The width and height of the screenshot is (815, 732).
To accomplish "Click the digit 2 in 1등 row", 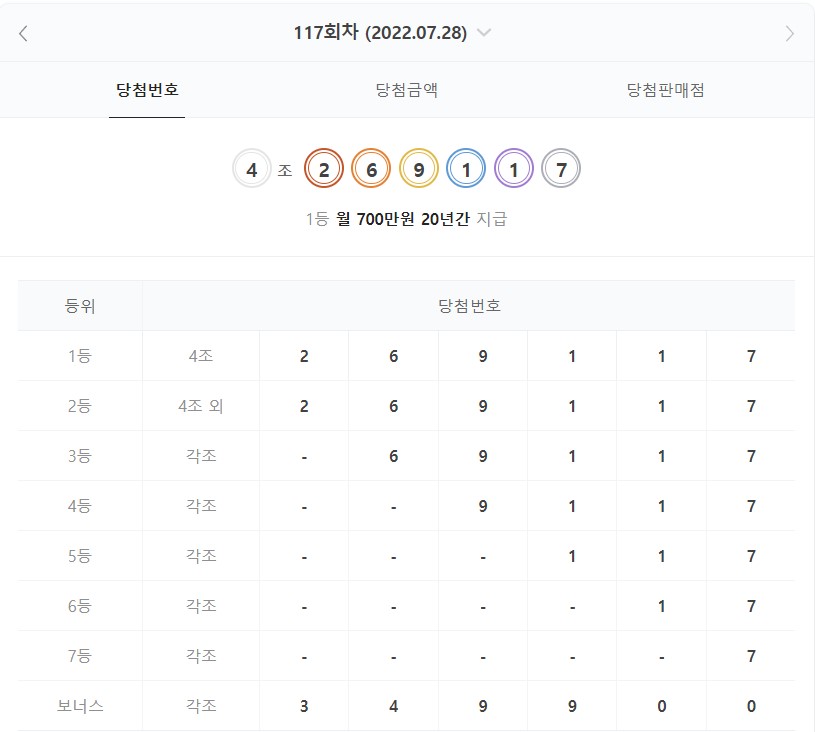I will coord(304,356).
